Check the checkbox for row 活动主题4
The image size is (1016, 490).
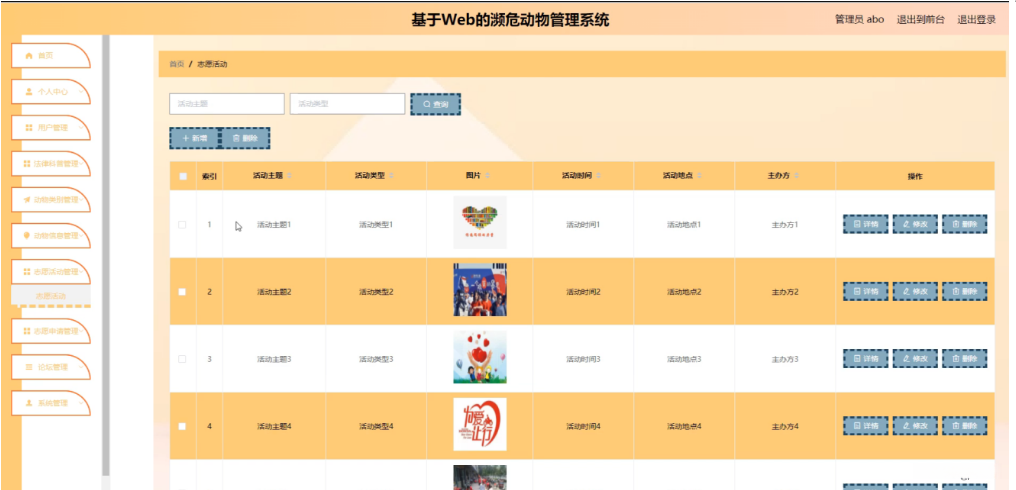pyautogui.click(x=182, y=426)
